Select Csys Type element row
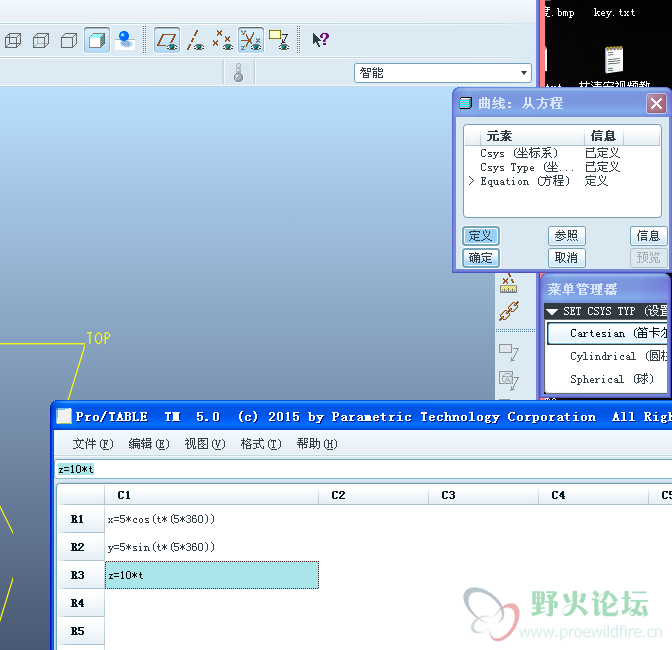 click(562, 167)
